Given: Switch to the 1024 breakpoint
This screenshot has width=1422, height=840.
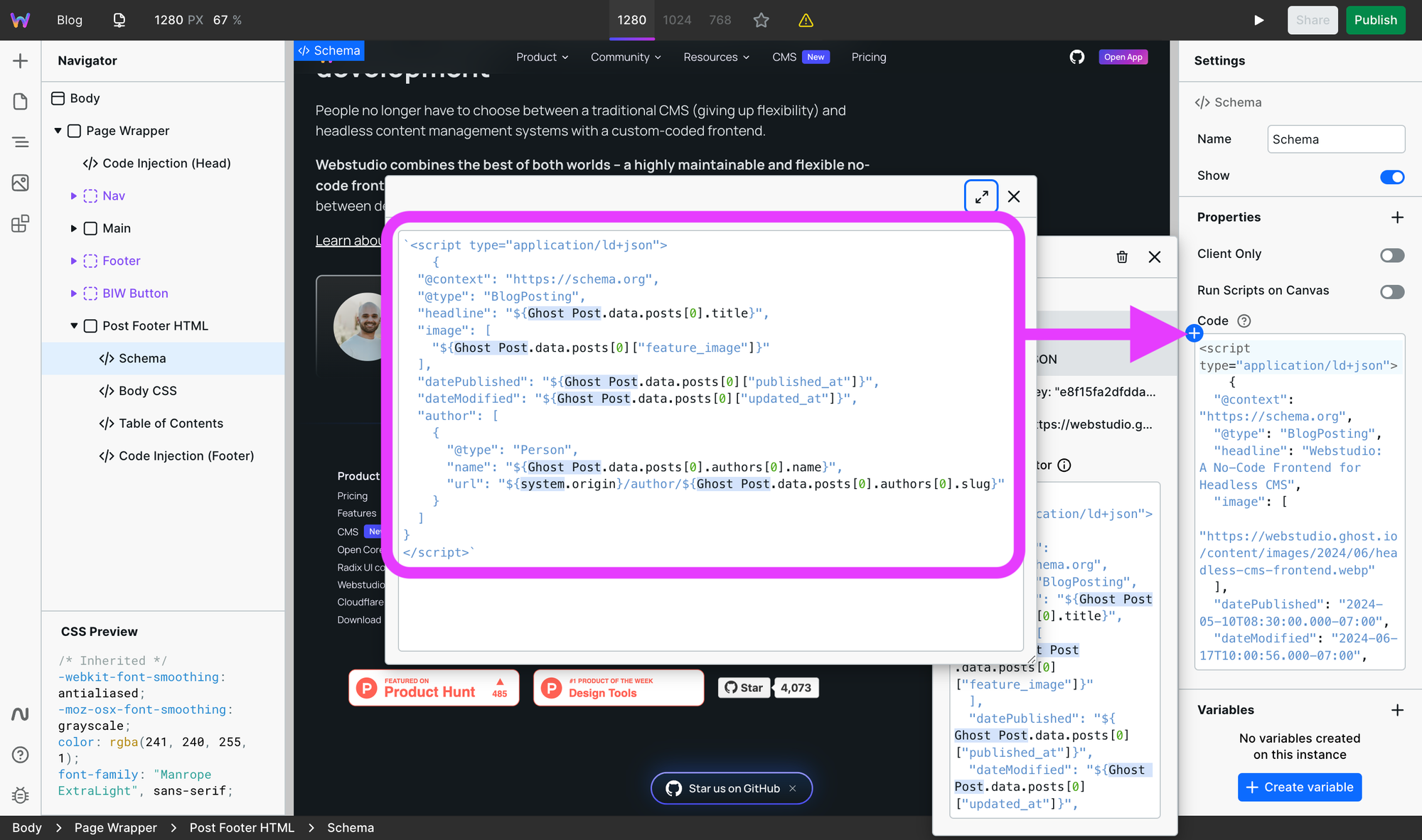Looking at the screenshot, I should 677,20.
